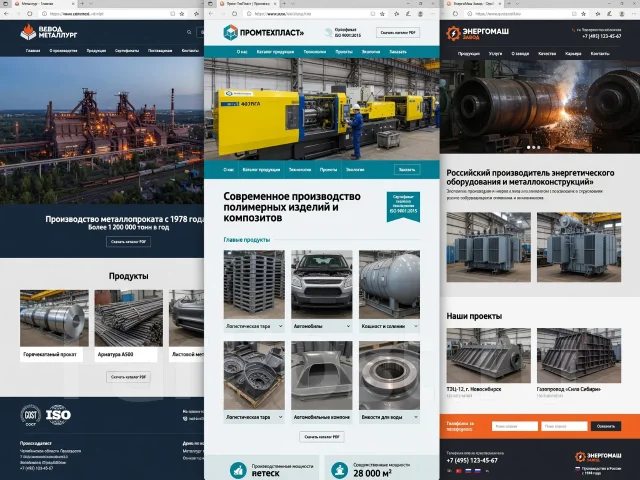Submit the callback form in Энергомаш orange bar
The height and width of the screenshot is (480, 640).
[606, 426]
